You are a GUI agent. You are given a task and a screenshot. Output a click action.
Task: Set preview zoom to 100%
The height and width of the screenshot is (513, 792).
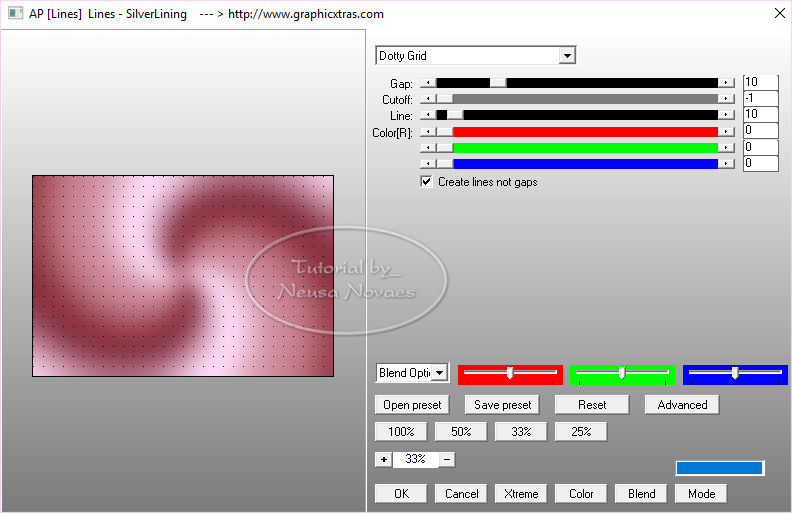pos(401,432)
